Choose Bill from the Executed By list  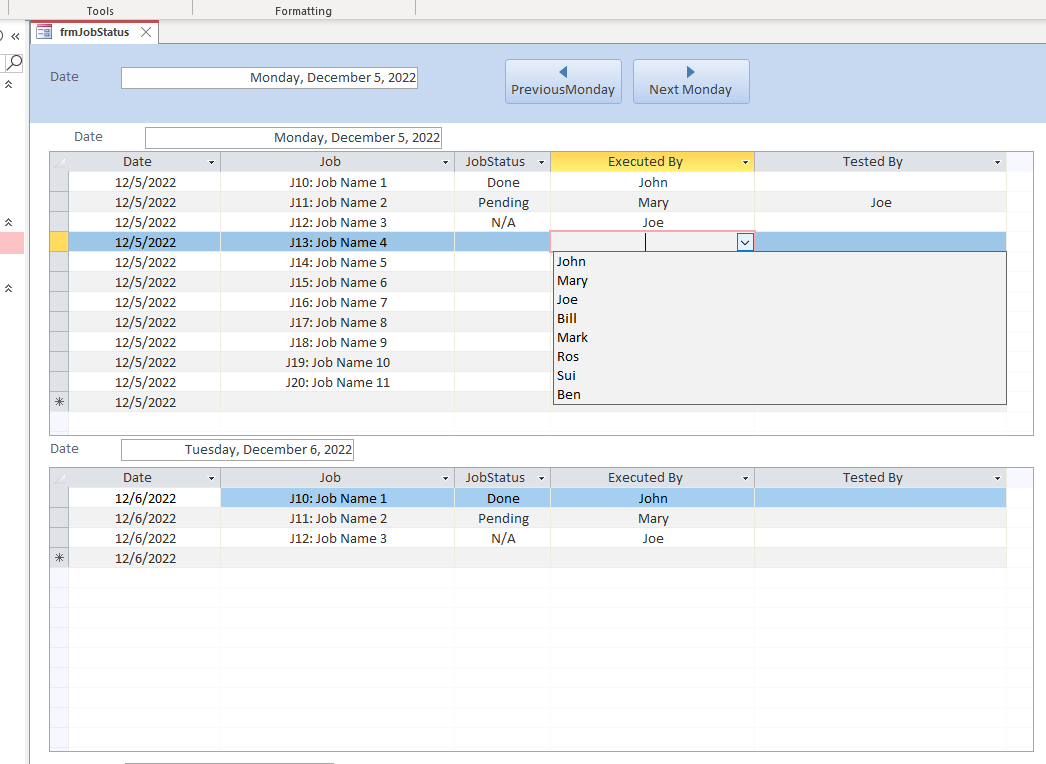pos(567,319)
